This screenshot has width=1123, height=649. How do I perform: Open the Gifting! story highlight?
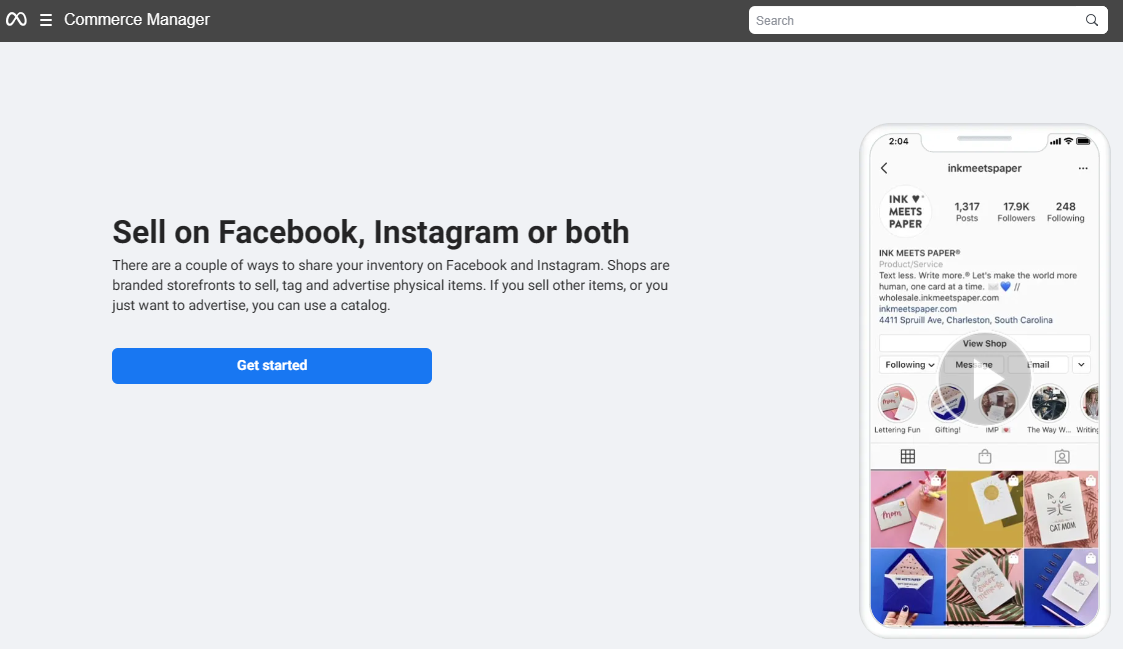pos(946,404)
